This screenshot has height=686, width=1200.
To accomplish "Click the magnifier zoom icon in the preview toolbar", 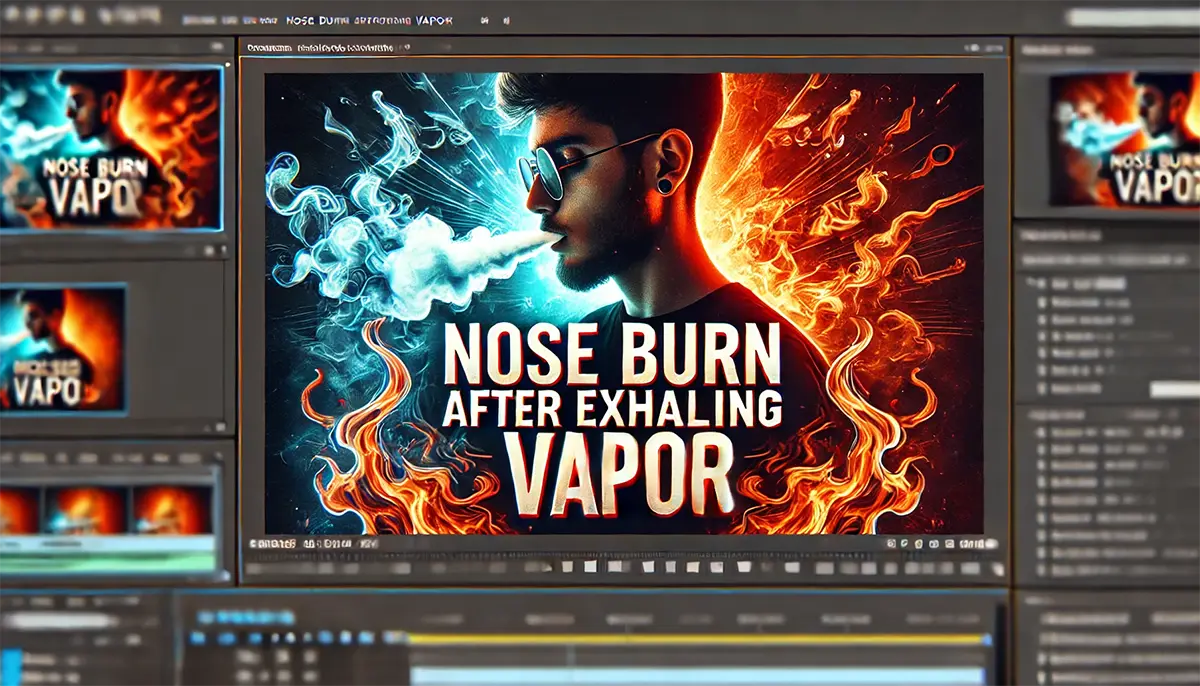I will pos(919,547).
